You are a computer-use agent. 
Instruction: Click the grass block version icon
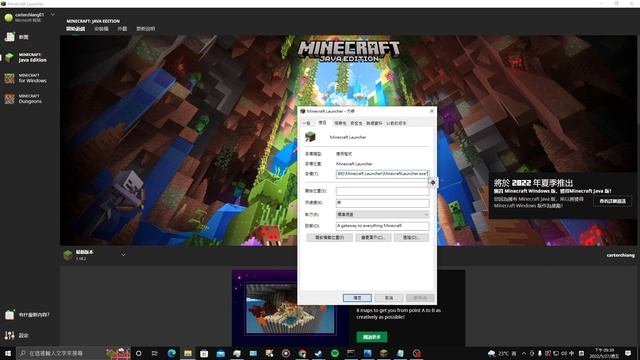click(x=68, y=255)
